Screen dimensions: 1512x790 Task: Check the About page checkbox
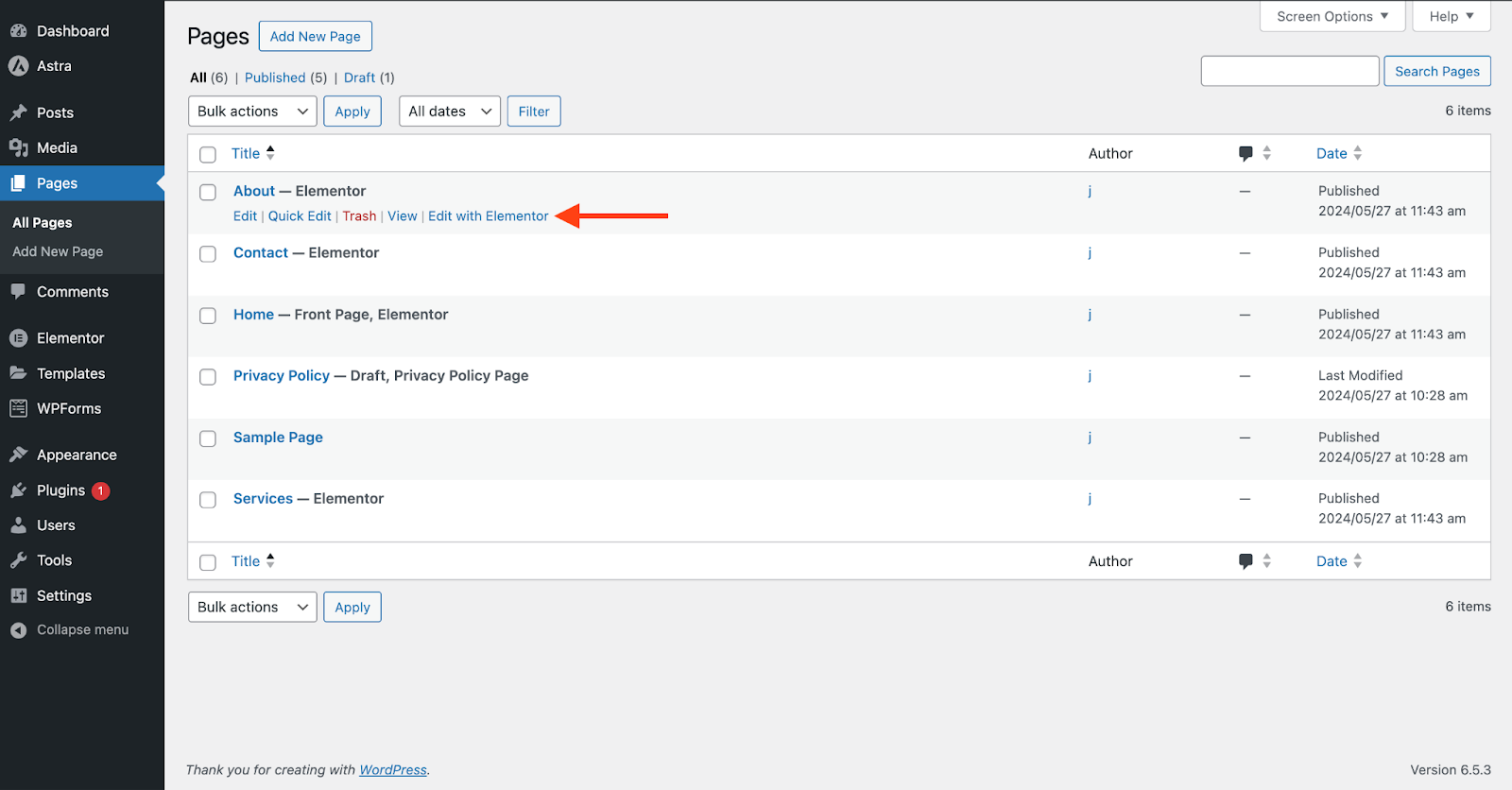click(208, 192)
